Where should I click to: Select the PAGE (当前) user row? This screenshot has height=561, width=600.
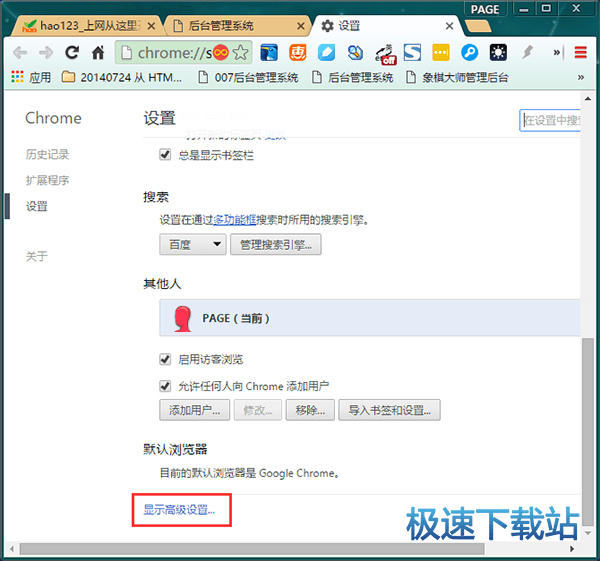(x=370, y=318)
